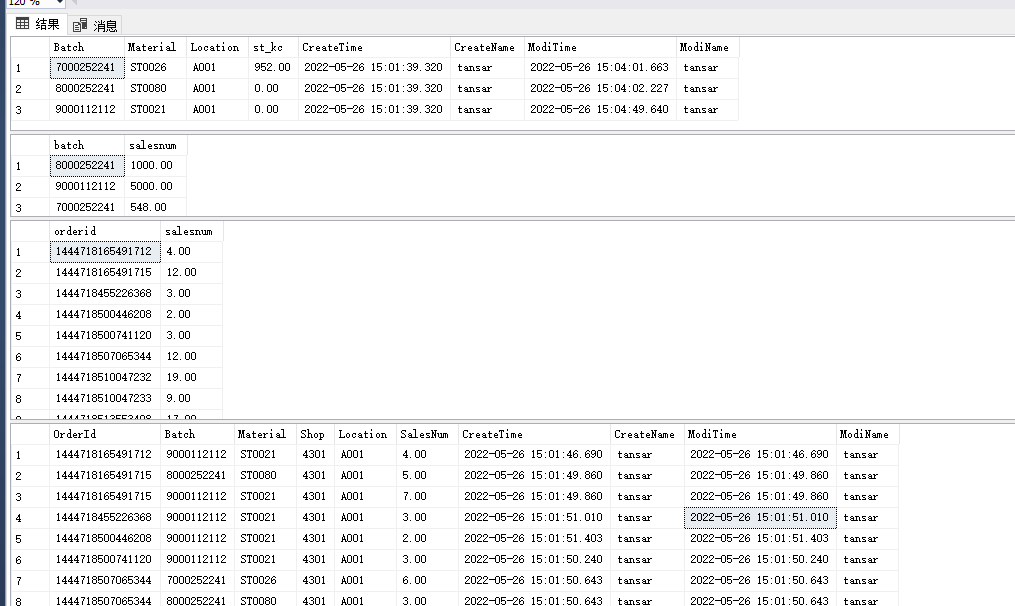The height and width of the screenshot is (606, 1015).
Task: Select the 7.00 SalesNum cell
Action: pyautogui.click(x=427, y=497)
